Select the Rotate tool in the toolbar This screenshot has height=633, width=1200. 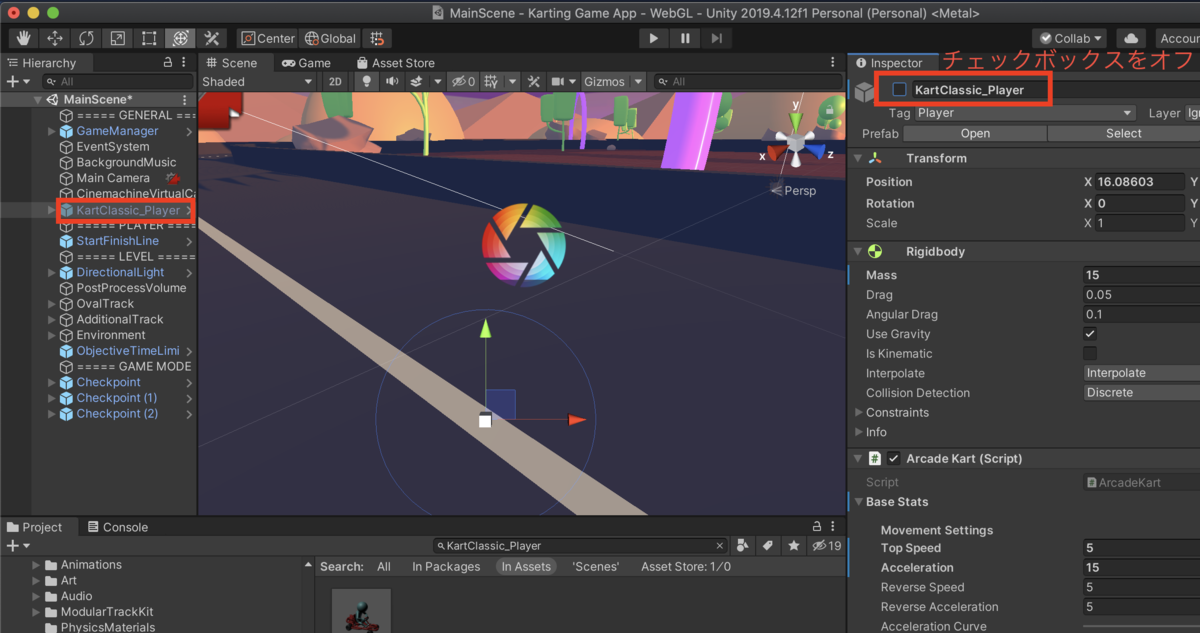[86, 38]
